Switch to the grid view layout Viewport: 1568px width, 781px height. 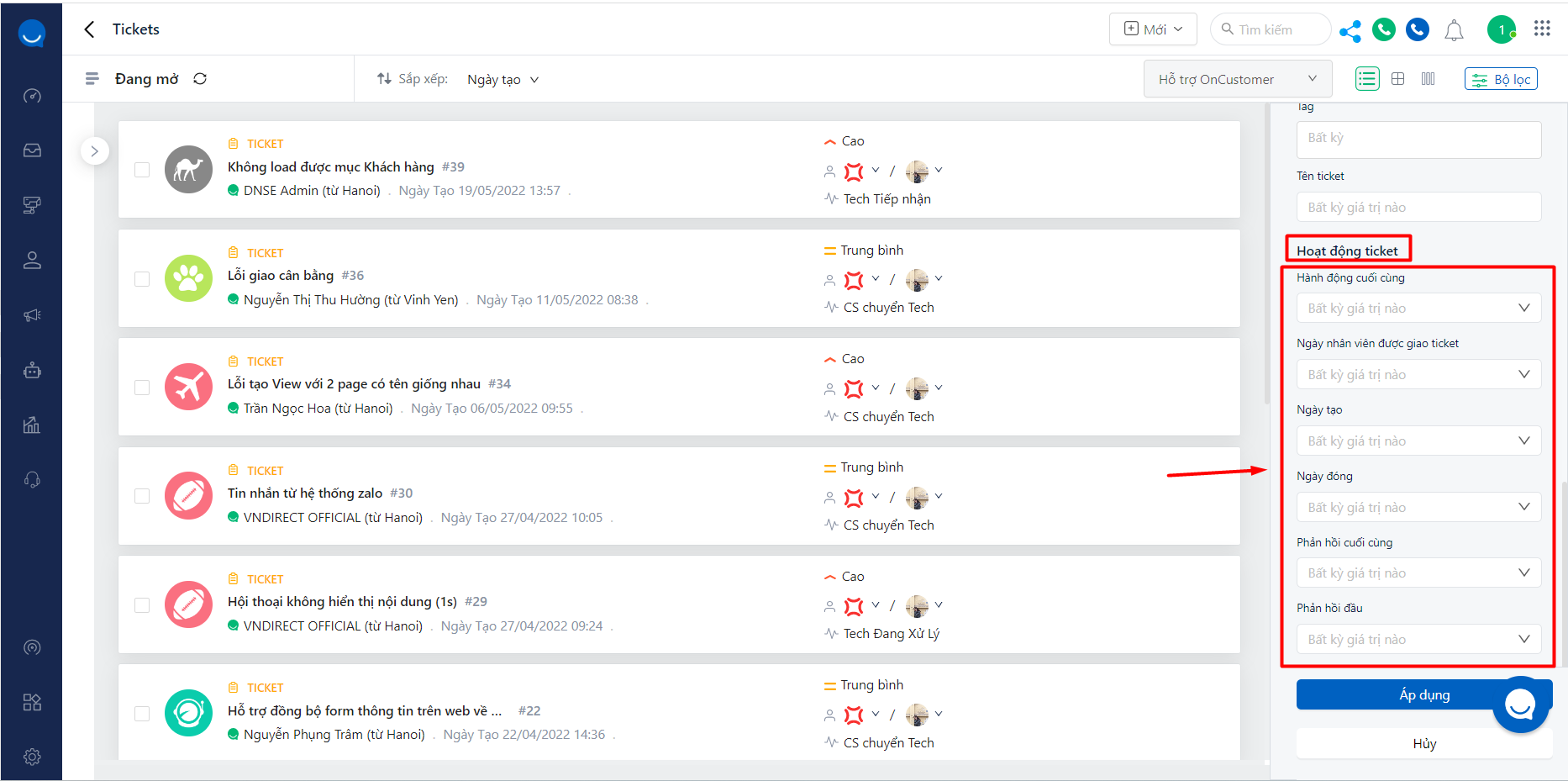click(x=1398, y=79)
